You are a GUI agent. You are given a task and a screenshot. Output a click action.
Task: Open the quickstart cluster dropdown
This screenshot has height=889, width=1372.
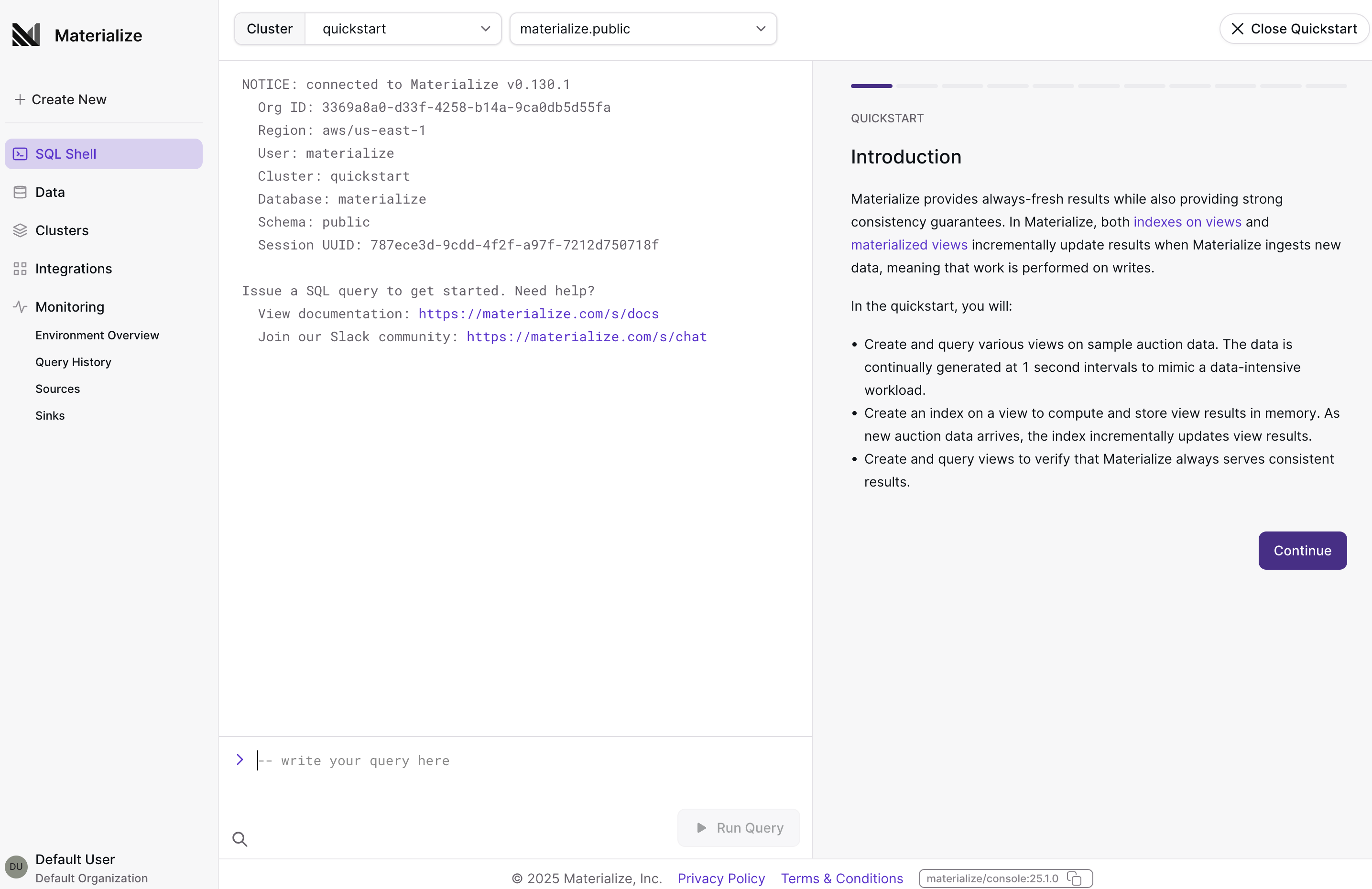(x=403, y=29)
